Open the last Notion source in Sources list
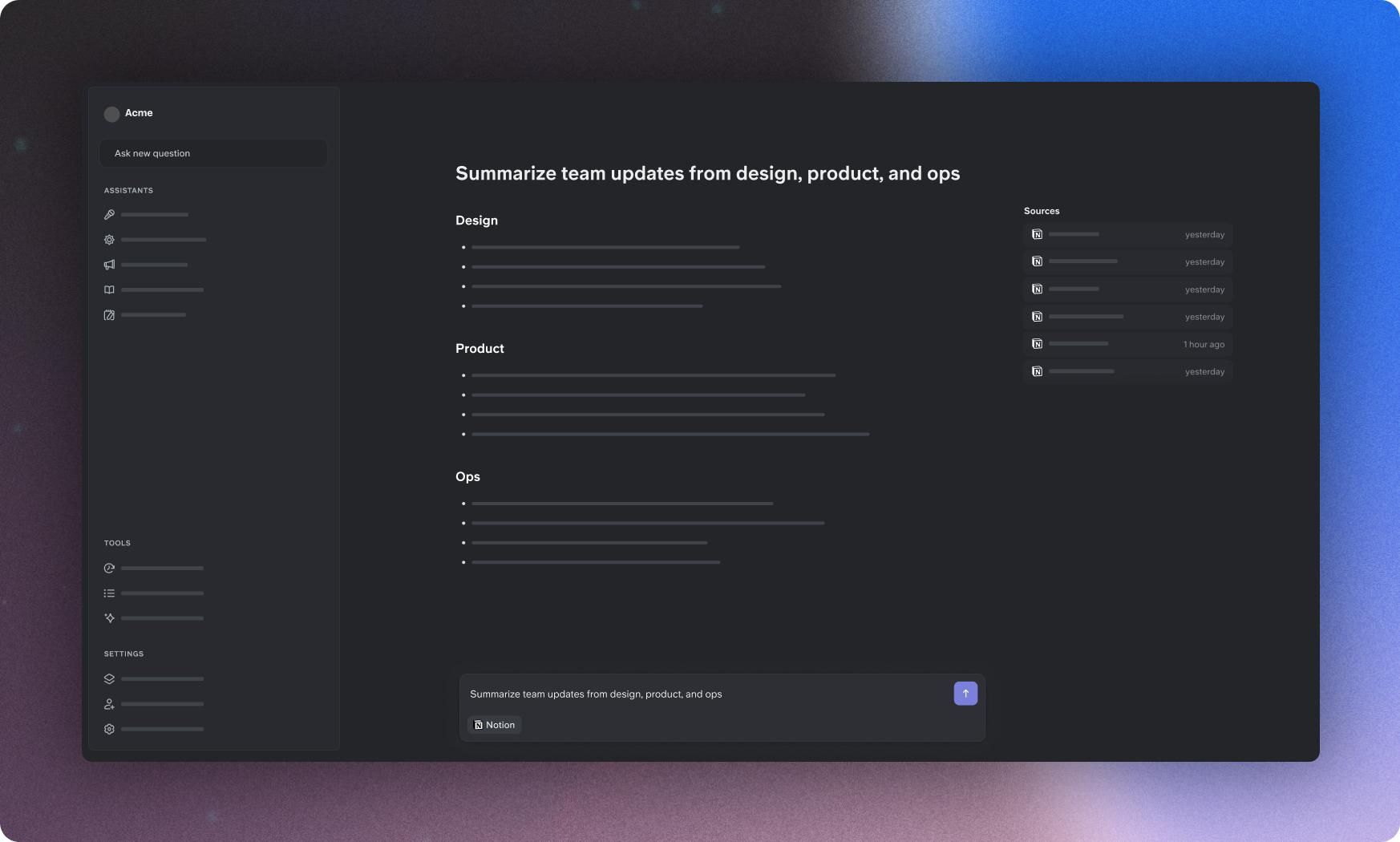This screenshot has height=842, width=1400. click(1127, 371)
